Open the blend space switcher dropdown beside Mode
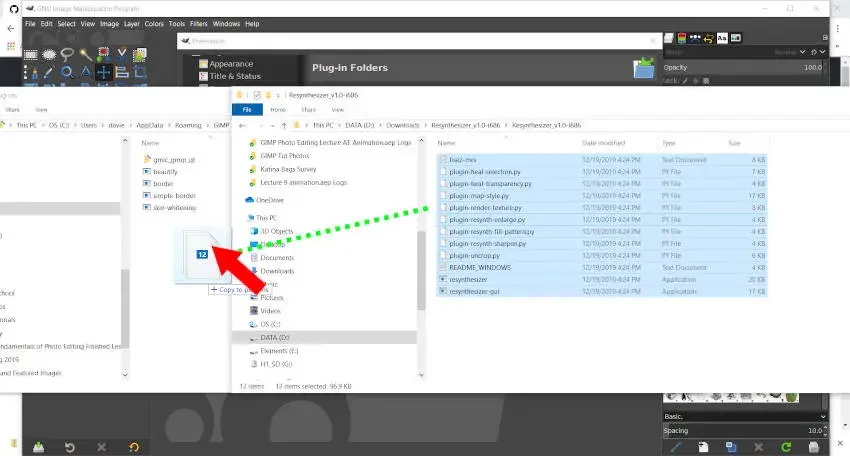The image size is (850, 456). coord(817,52)
